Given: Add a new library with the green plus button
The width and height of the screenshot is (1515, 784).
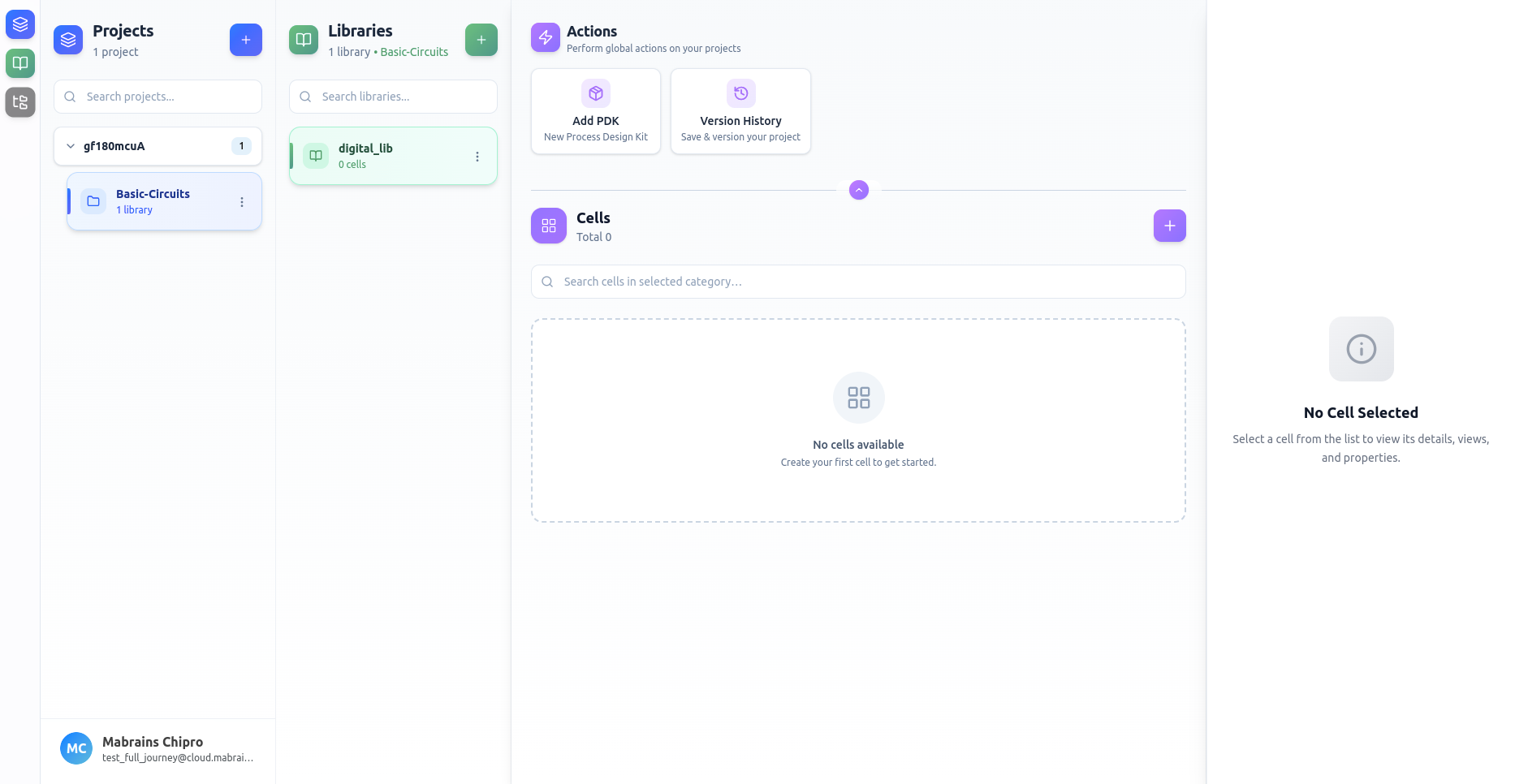Looking at the screenshot, I should (481, 39).
